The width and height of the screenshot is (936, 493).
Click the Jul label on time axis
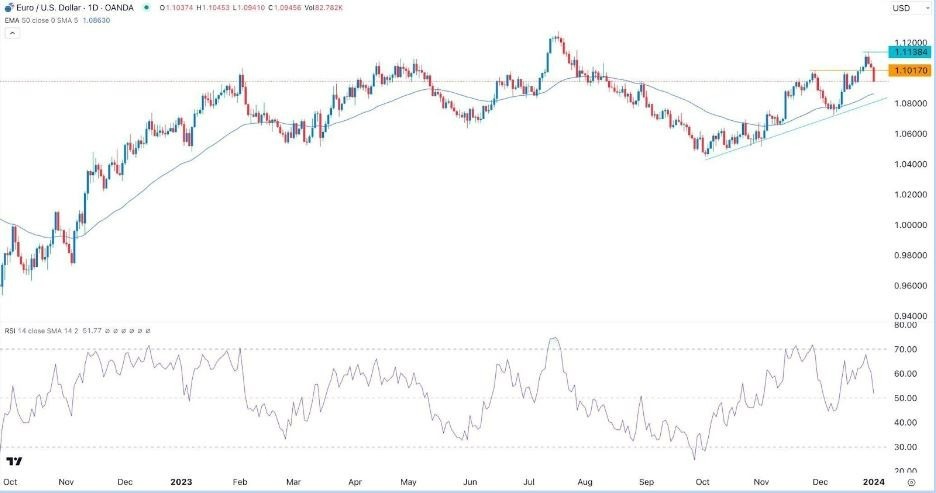point(529,482)
